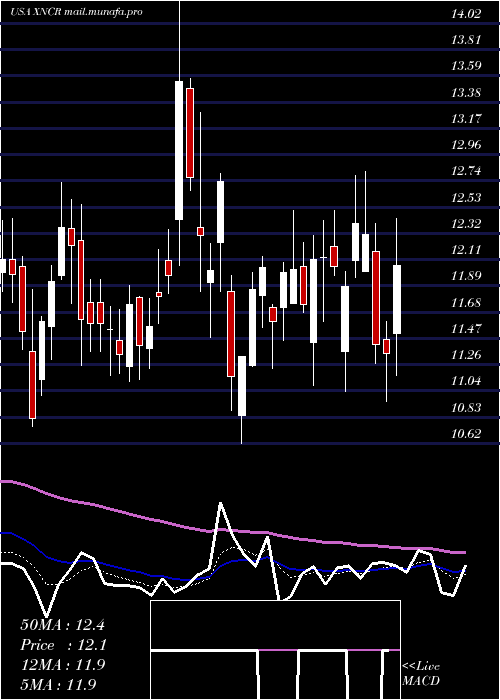This screenshot has height=700, width=500.
Task: Click the 11.68 price axis label
Action: [466, 303]
